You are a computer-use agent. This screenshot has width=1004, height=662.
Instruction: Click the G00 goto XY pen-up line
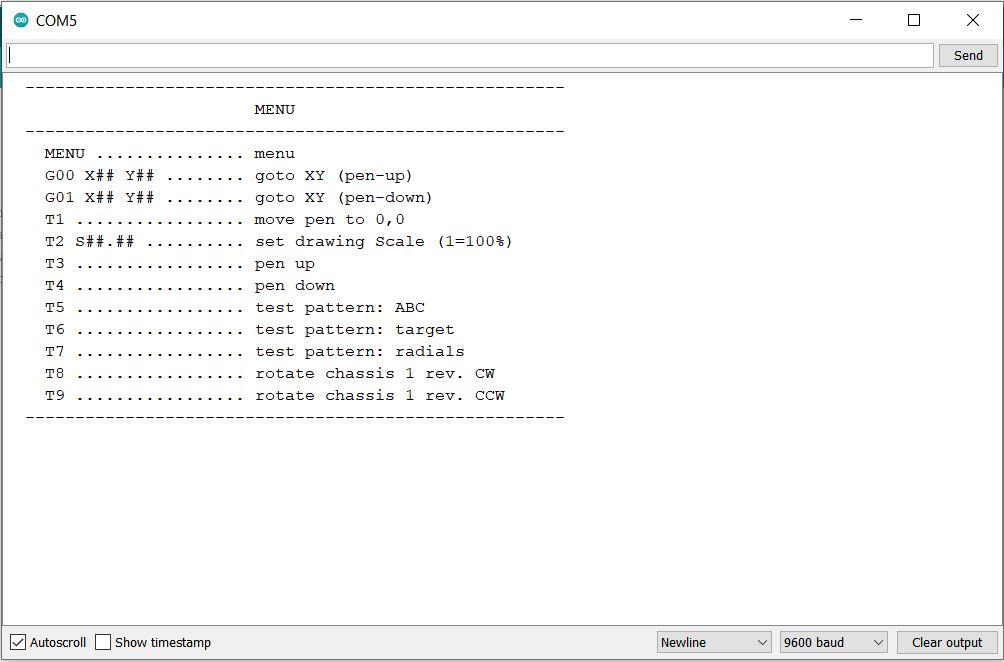(230, 175)
